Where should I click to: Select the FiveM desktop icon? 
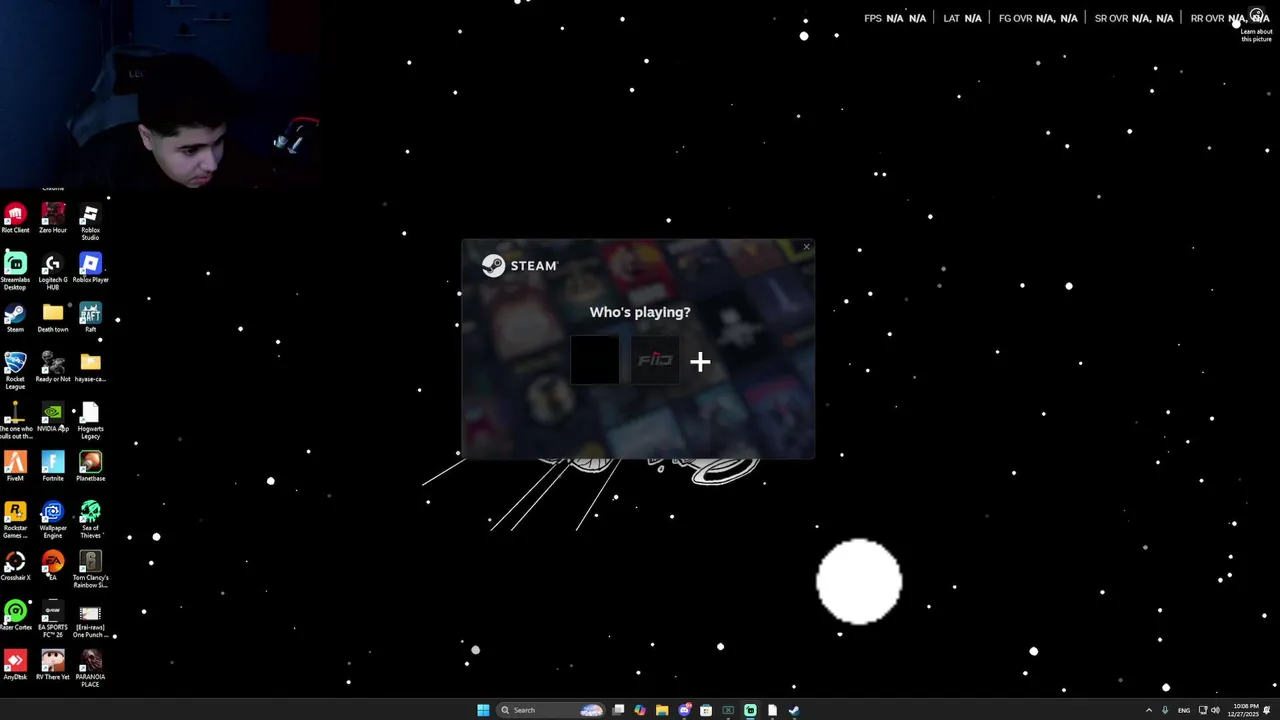click(15, 466)
